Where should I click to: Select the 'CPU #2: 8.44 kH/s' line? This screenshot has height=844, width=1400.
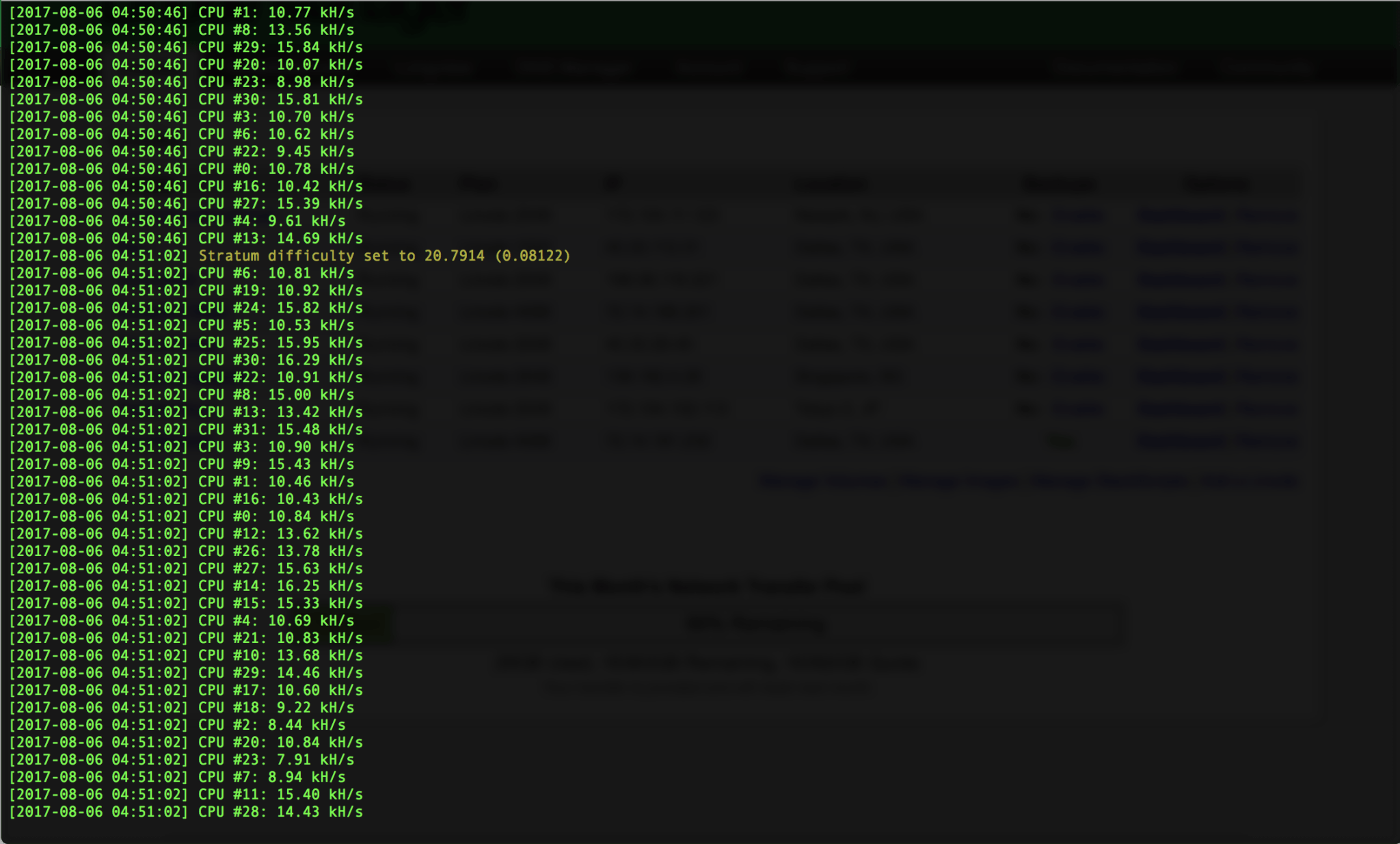pos(177,725)
